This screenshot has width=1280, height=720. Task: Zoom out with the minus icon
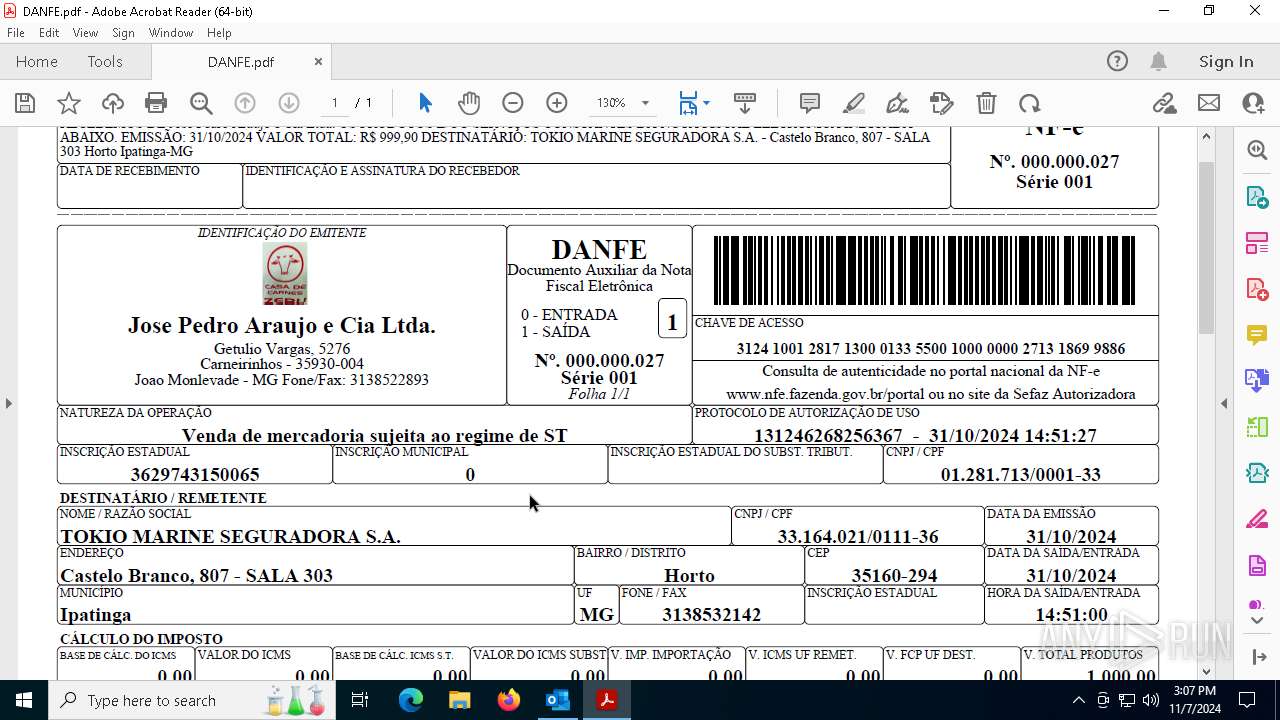(513, 103)
